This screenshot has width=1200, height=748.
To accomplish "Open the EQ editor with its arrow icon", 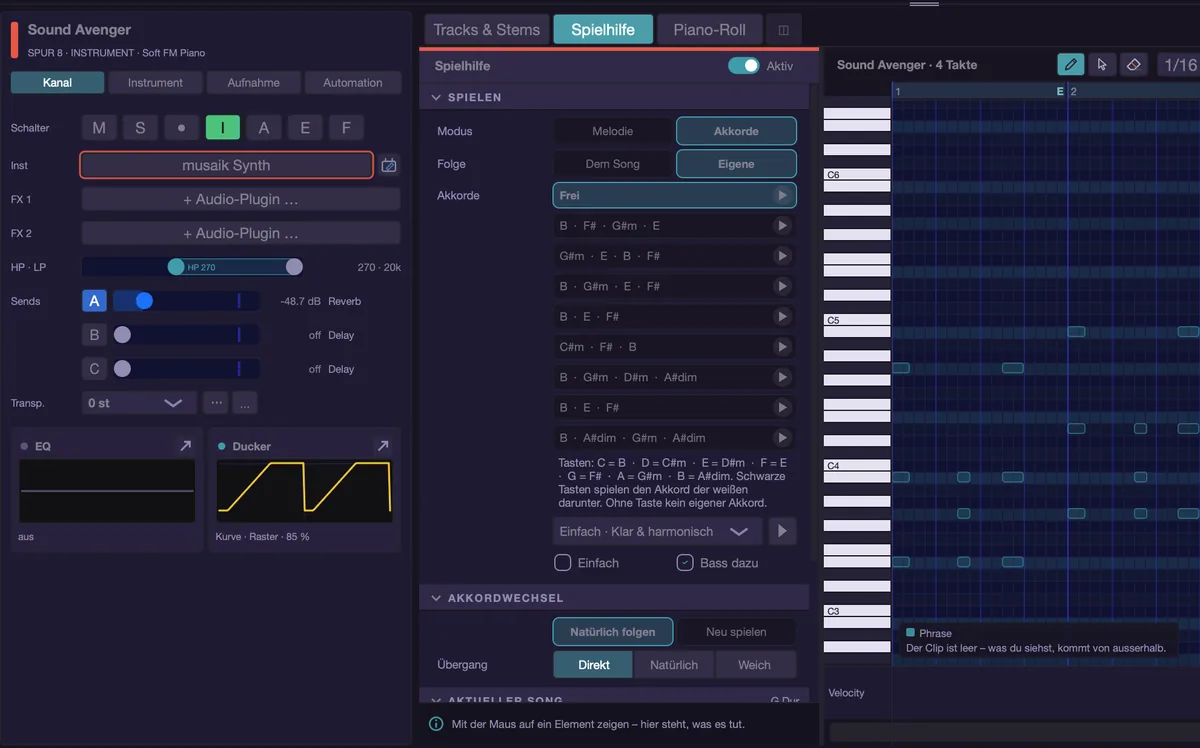I will coord(185,446).
